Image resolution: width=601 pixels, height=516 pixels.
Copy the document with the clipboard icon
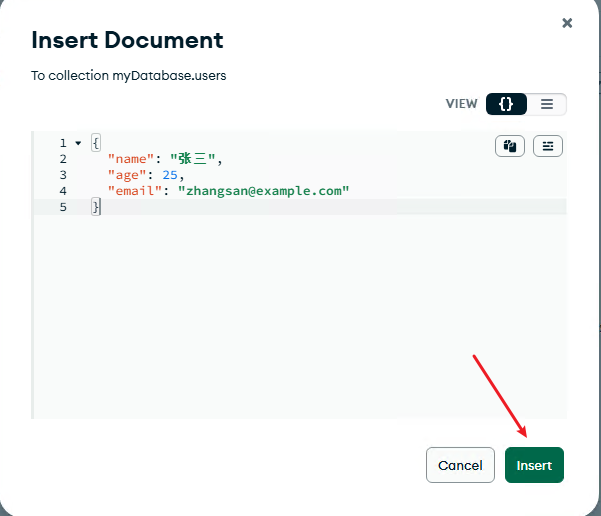[x=510, y=146]
